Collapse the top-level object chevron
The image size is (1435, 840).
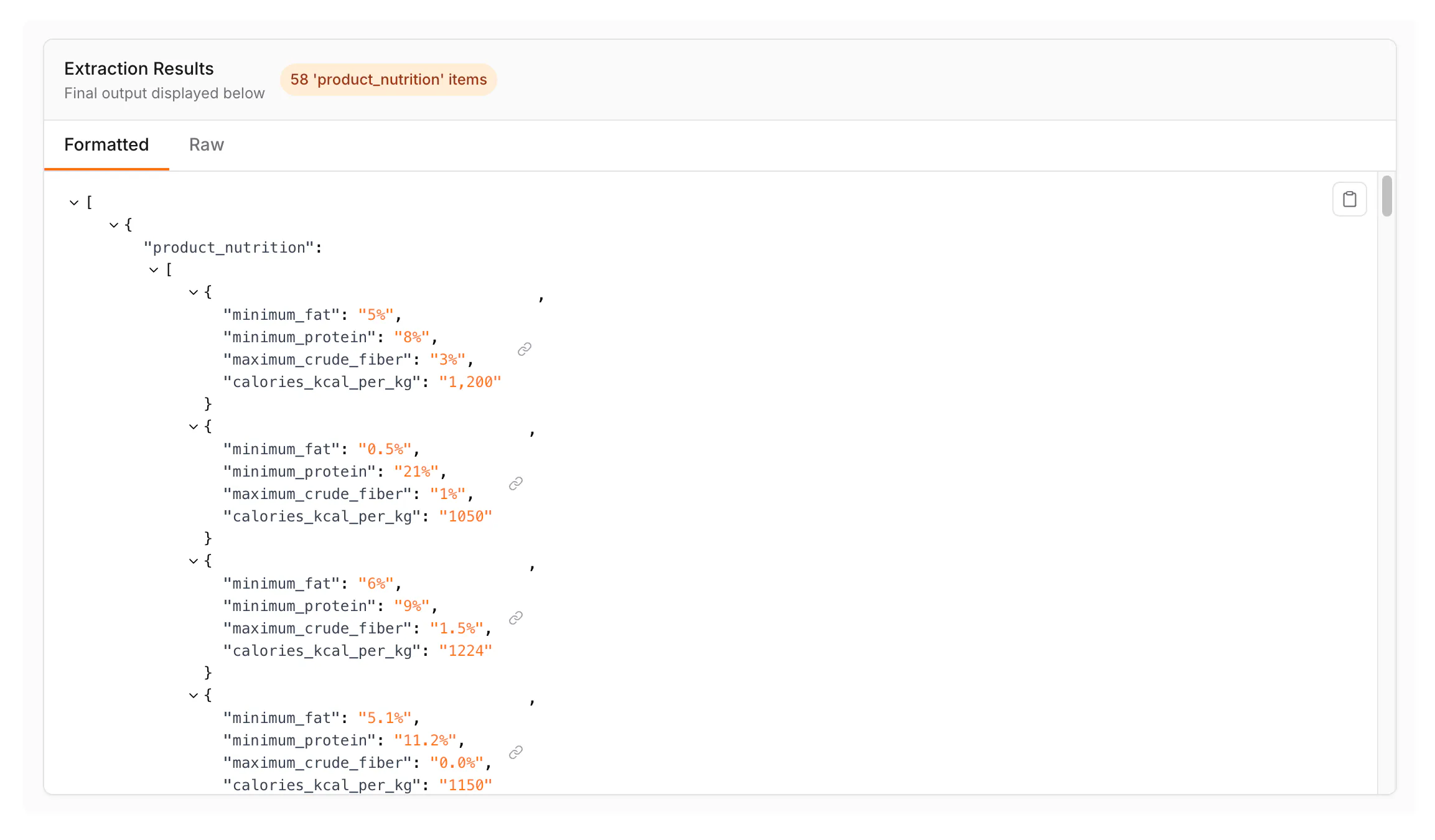[x=114, y=225]
